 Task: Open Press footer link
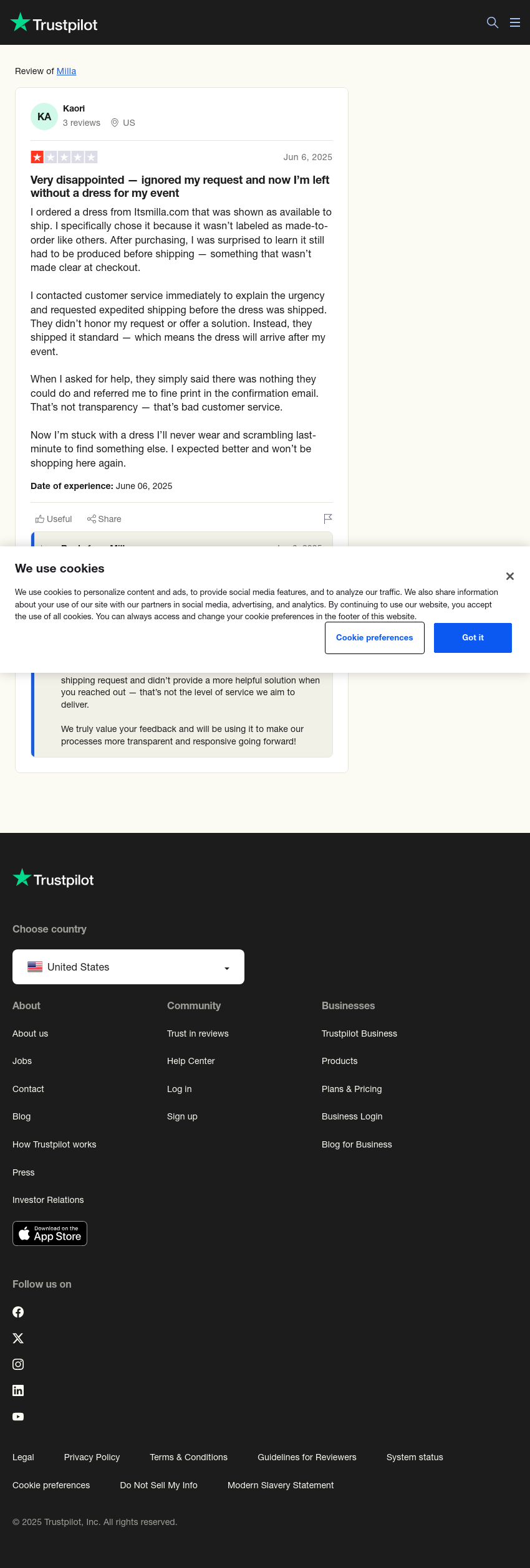point(24,1172)
